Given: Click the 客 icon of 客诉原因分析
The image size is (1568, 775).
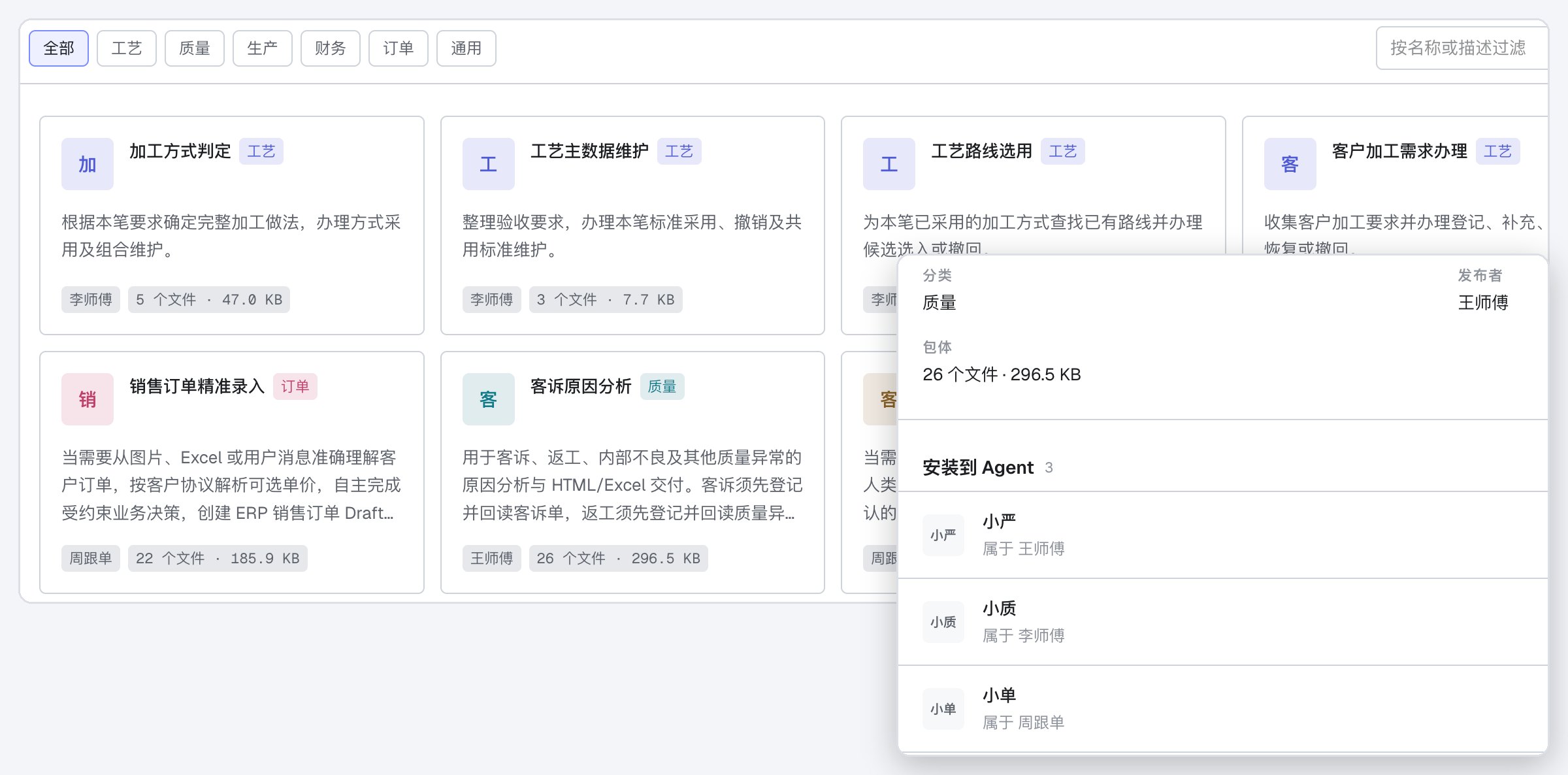Looking at the screenshot, I should 489,399.
